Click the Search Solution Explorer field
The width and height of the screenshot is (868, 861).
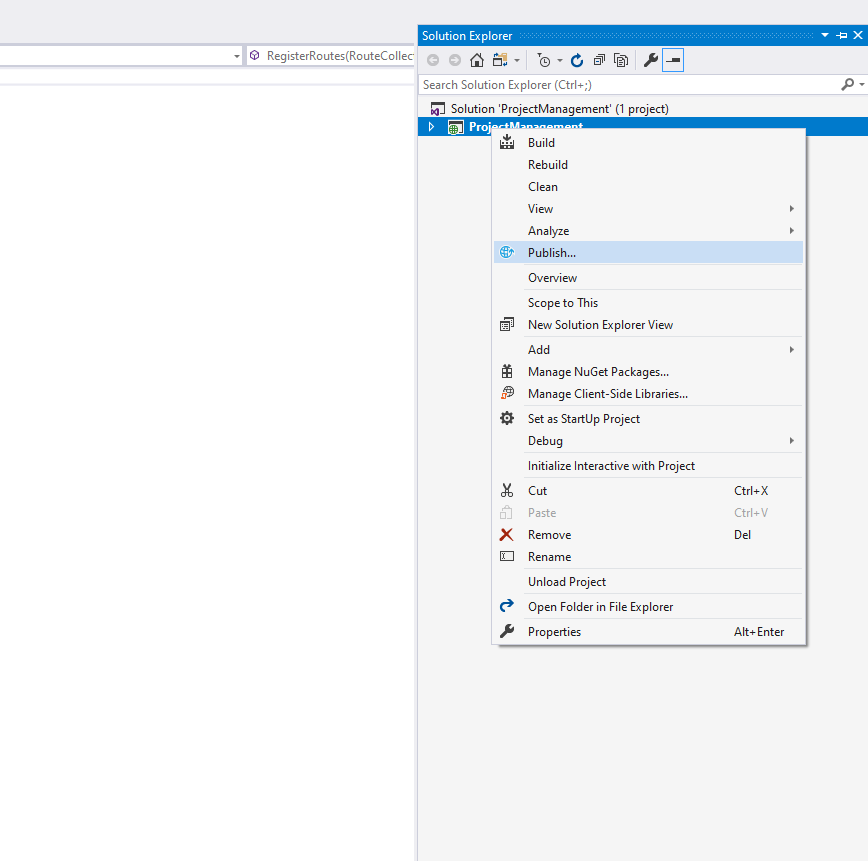point(625,85)
